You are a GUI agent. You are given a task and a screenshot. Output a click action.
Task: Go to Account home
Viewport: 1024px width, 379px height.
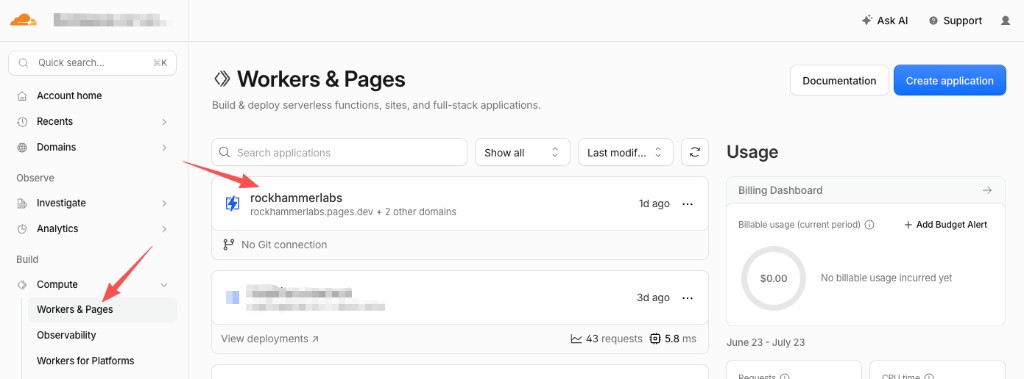(x=69, y=95)
